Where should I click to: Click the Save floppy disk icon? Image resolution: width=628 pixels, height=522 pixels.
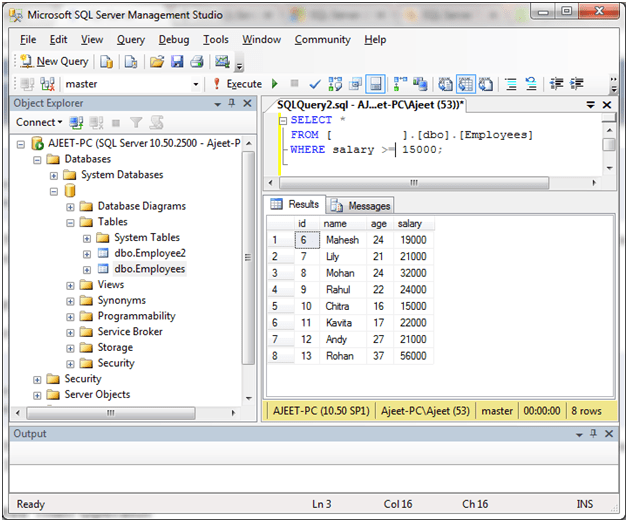pos(176,62)
